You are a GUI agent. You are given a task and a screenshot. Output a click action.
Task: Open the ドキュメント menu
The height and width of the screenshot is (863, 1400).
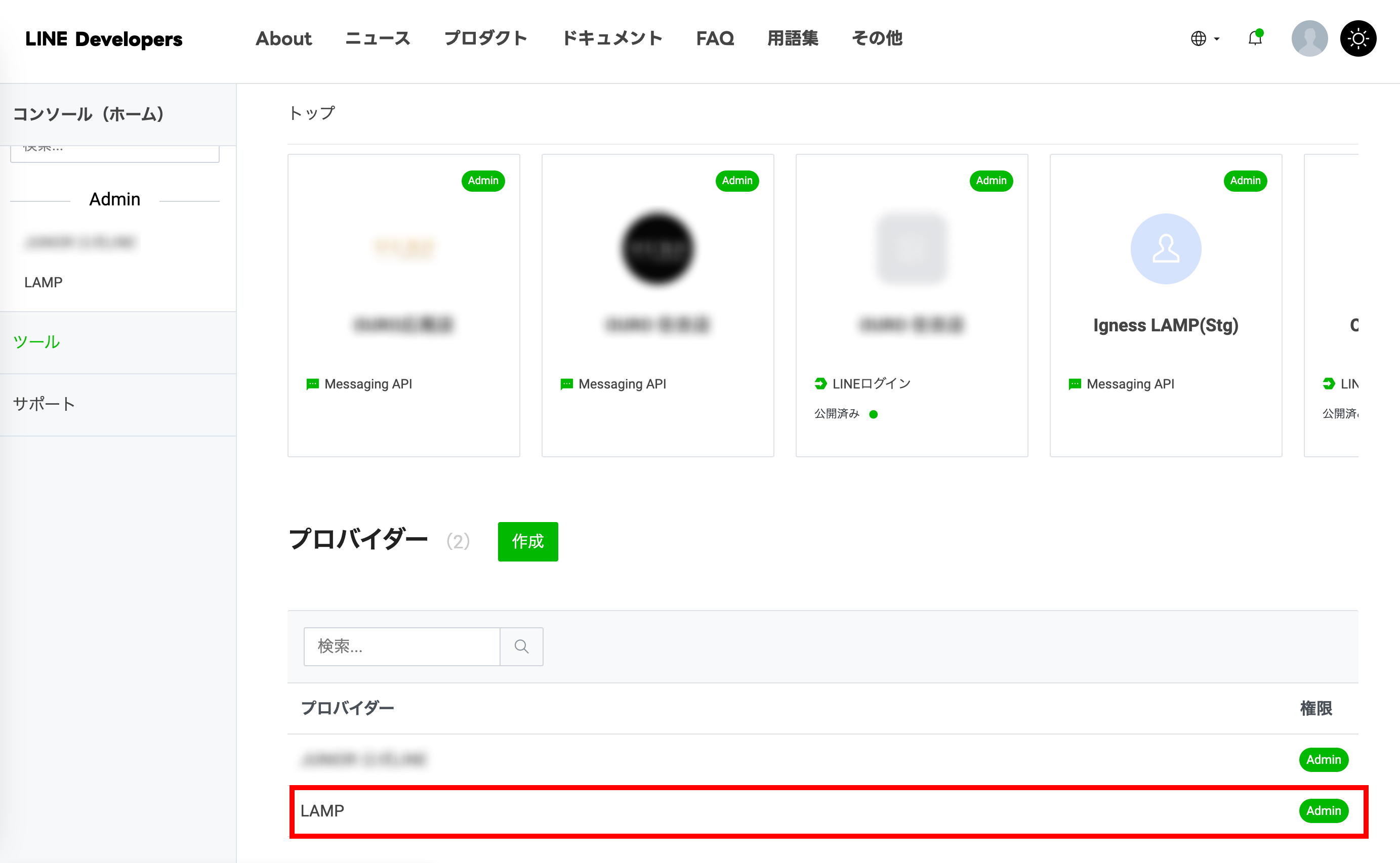[x=611, y=38]
